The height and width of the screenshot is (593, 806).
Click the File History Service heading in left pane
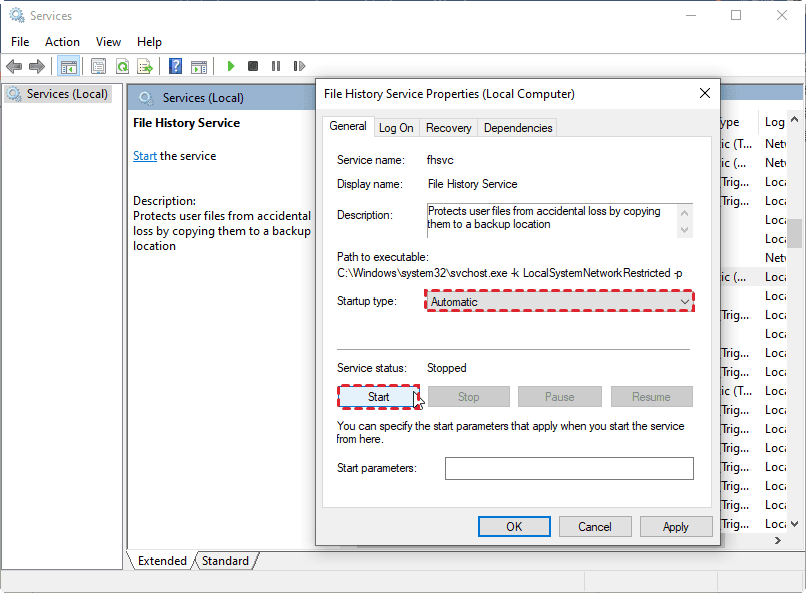pos(186,123)
